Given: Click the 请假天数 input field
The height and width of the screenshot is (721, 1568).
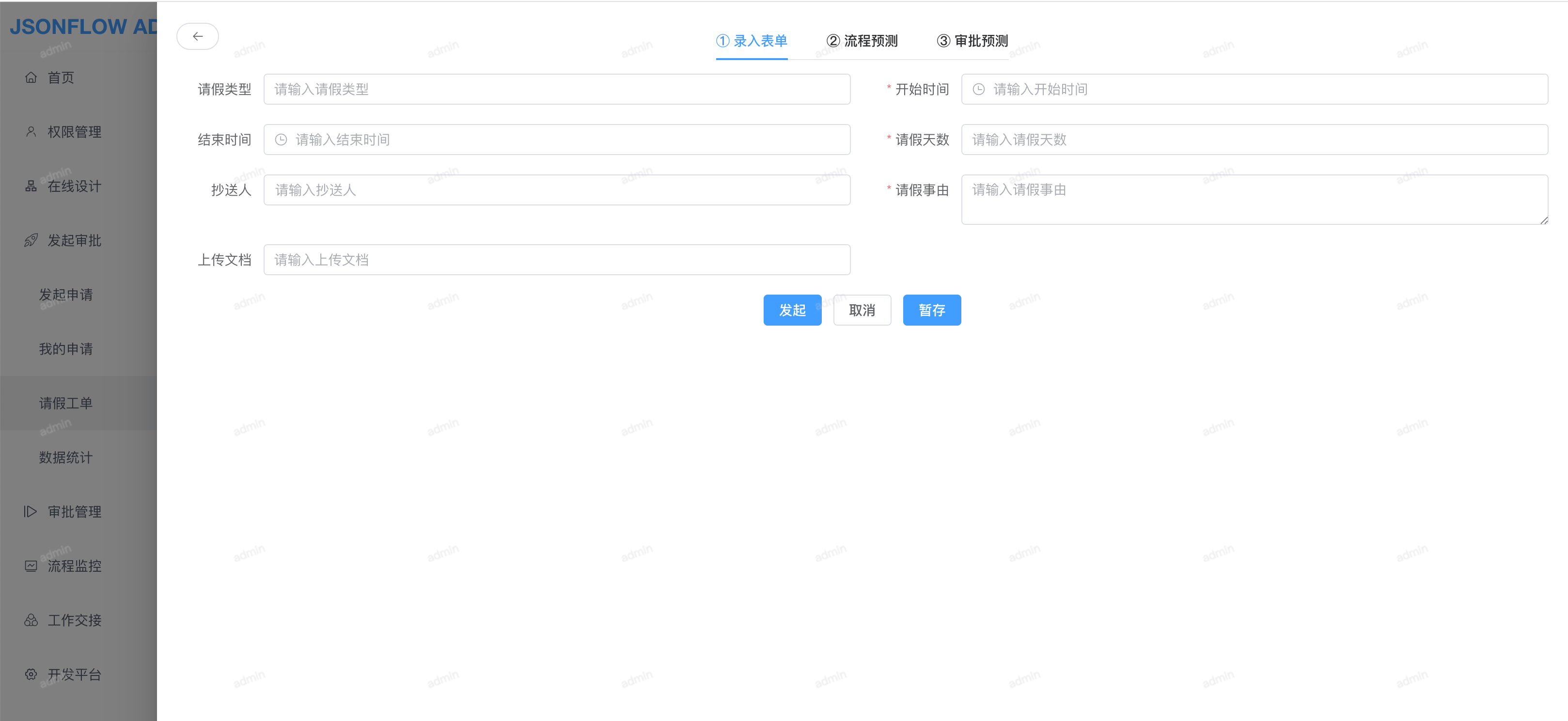Looking at the screenshot, I should [1254, 140].
